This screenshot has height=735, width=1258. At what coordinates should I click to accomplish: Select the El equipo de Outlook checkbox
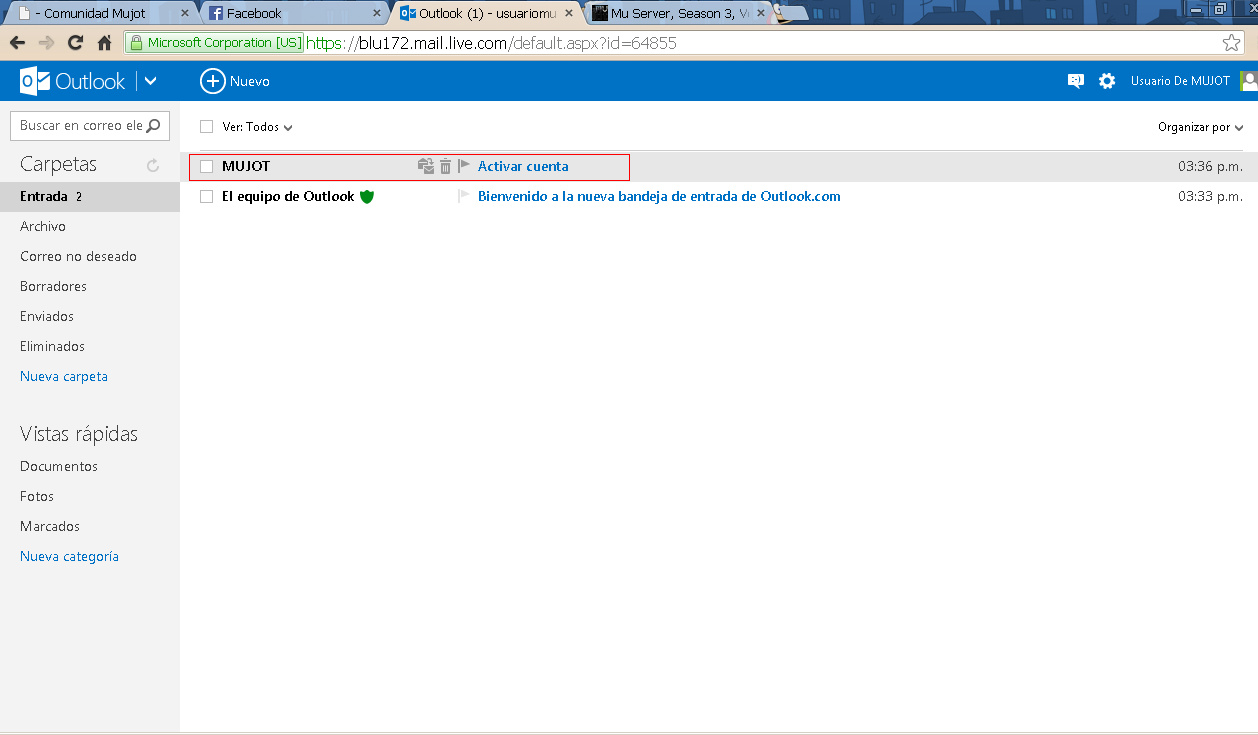pyautogui.click(x=207, y=196)
